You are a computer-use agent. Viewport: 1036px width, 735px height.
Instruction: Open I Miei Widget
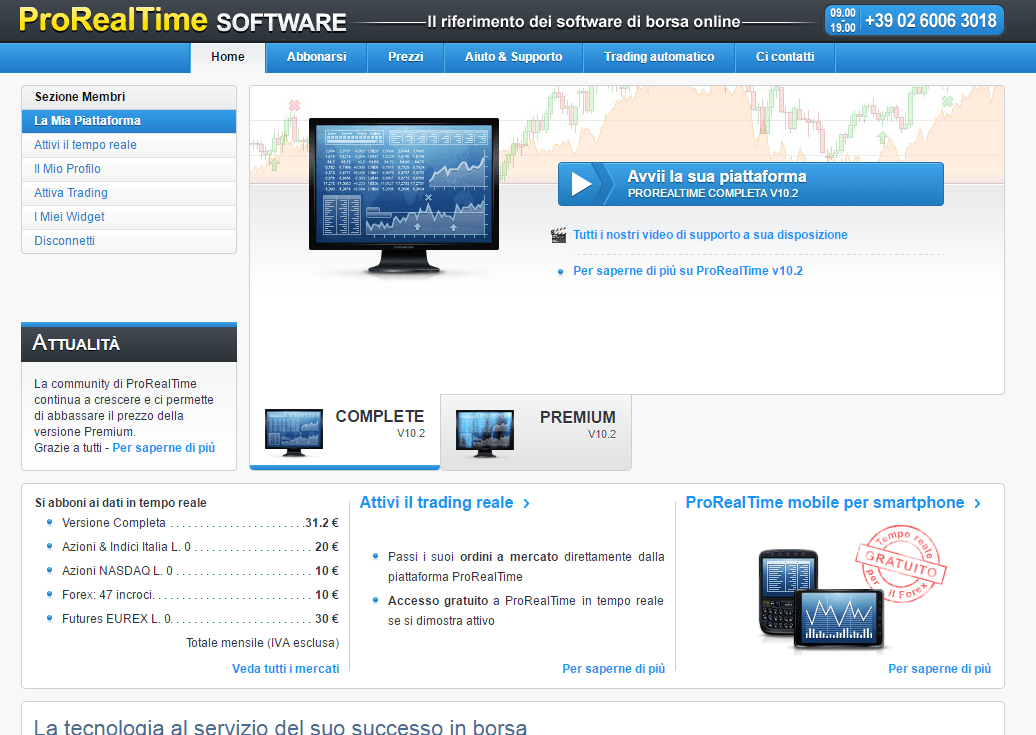129,217
